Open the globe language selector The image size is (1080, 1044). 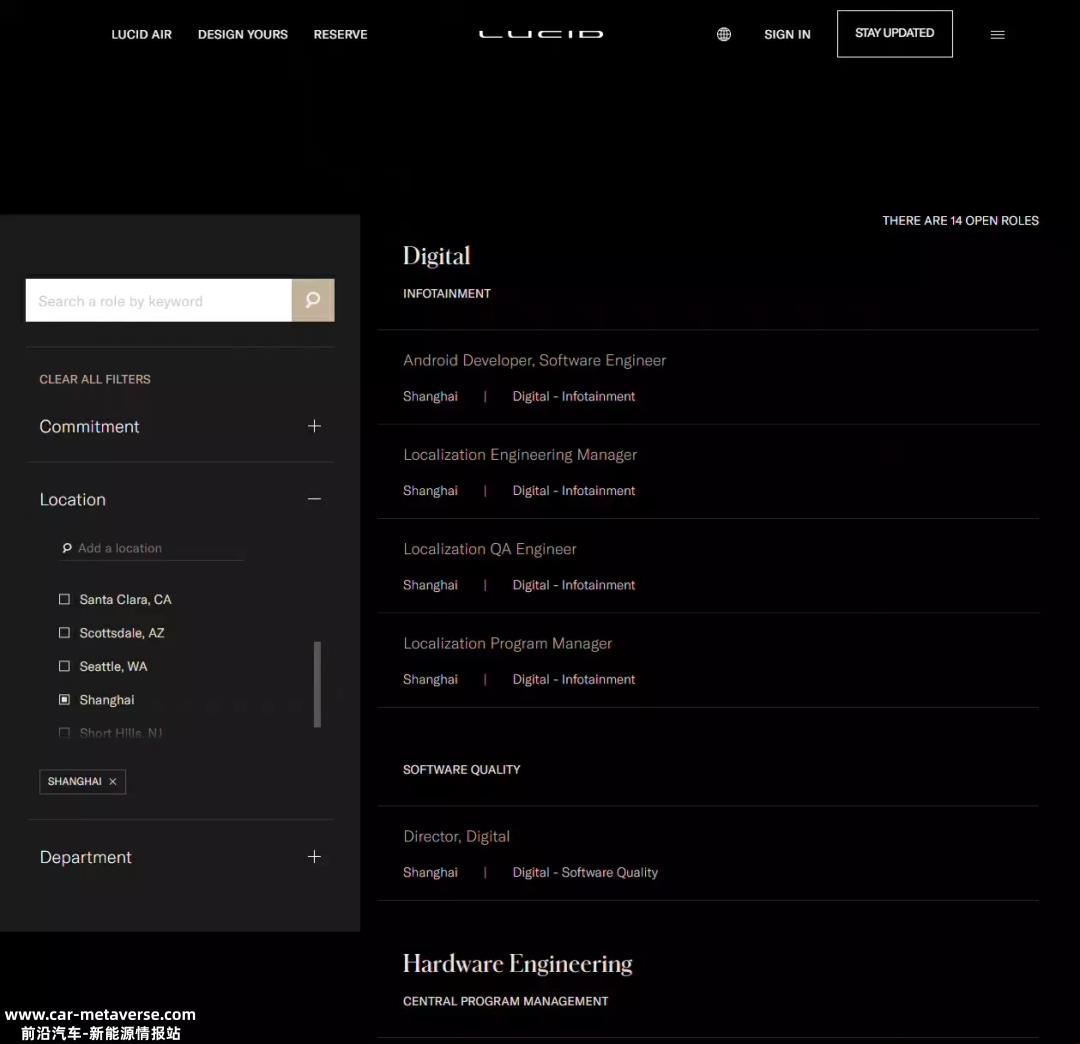point(723,34)
